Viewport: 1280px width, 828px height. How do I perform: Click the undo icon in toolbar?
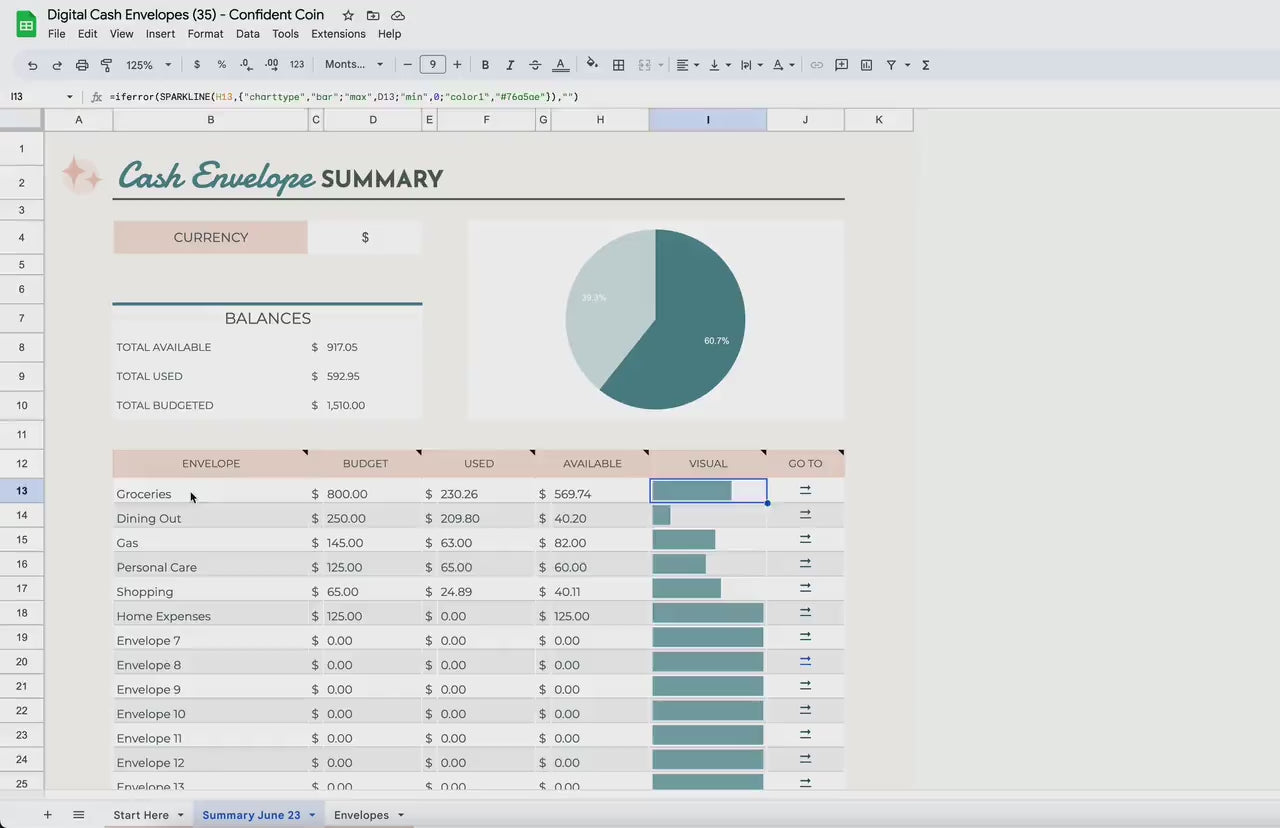point(33,65)
